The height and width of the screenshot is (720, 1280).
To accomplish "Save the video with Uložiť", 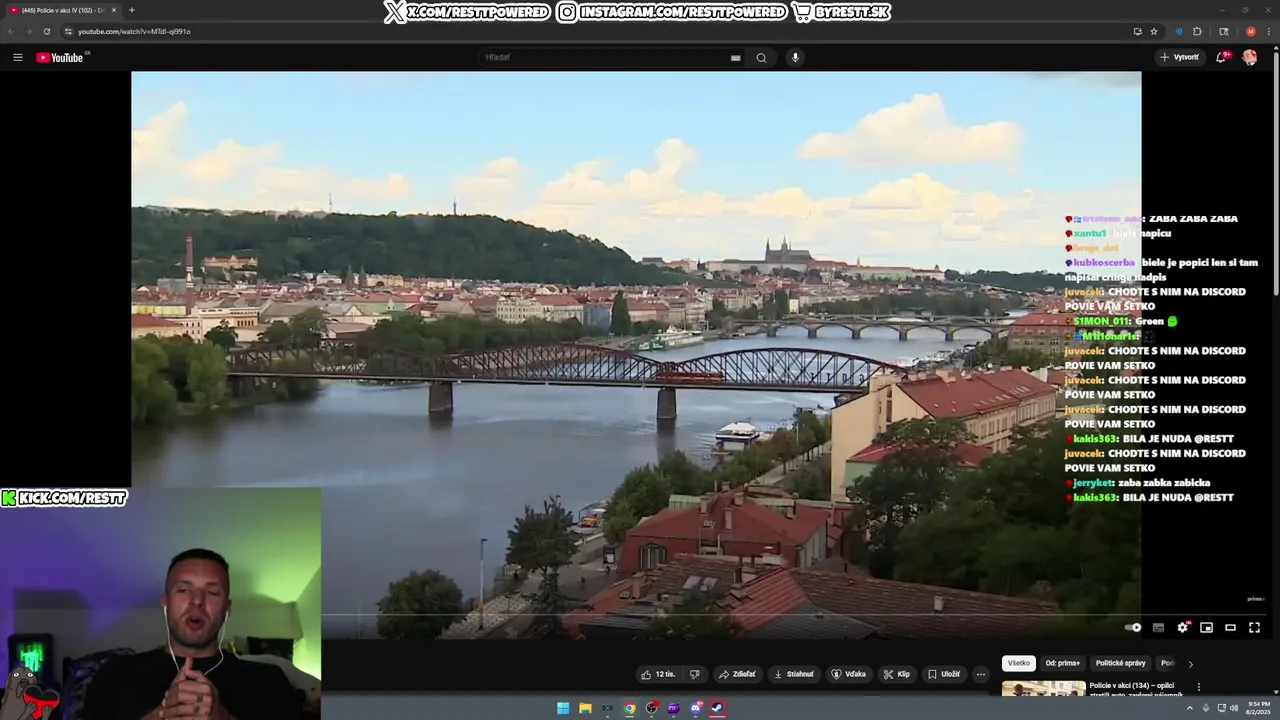I will pos(944,674).
